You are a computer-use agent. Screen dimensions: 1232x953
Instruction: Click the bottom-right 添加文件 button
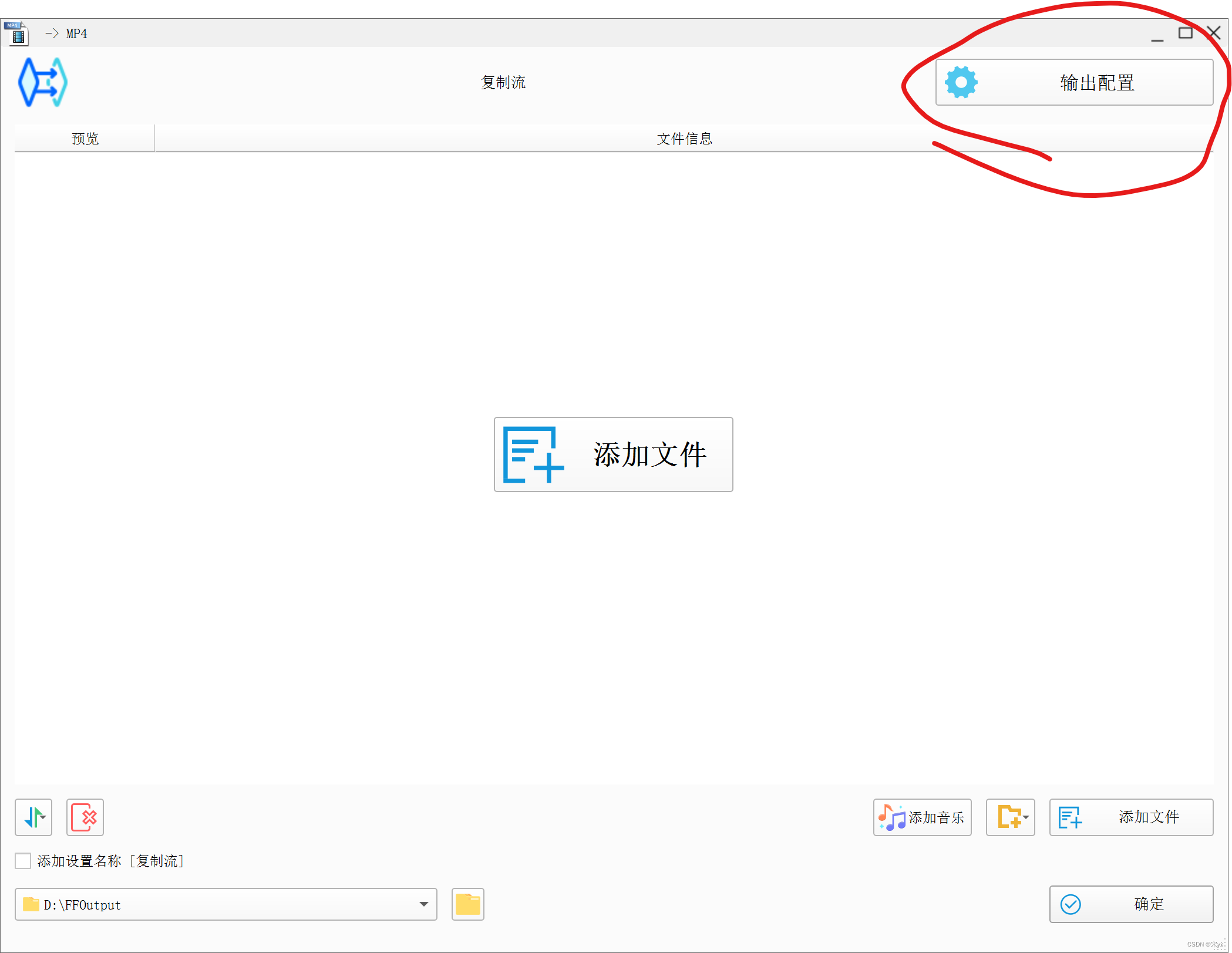point(1130,817)
